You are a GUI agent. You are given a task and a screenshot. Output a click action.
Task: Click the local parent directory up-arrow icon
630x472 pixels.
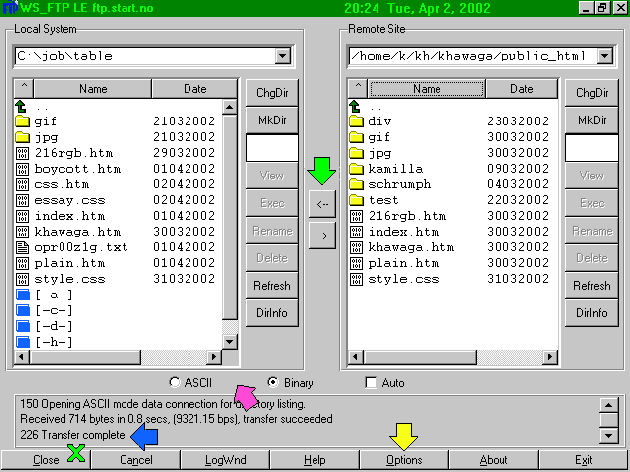coord(21,106)
